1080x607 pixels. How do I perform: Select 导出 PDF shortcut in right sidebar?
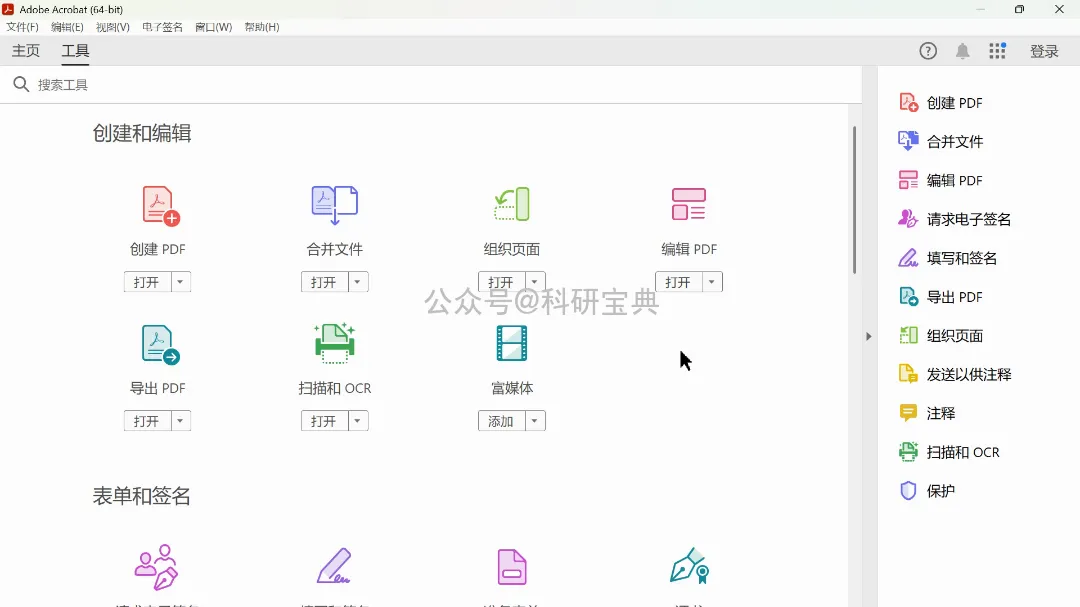(941, 297)
